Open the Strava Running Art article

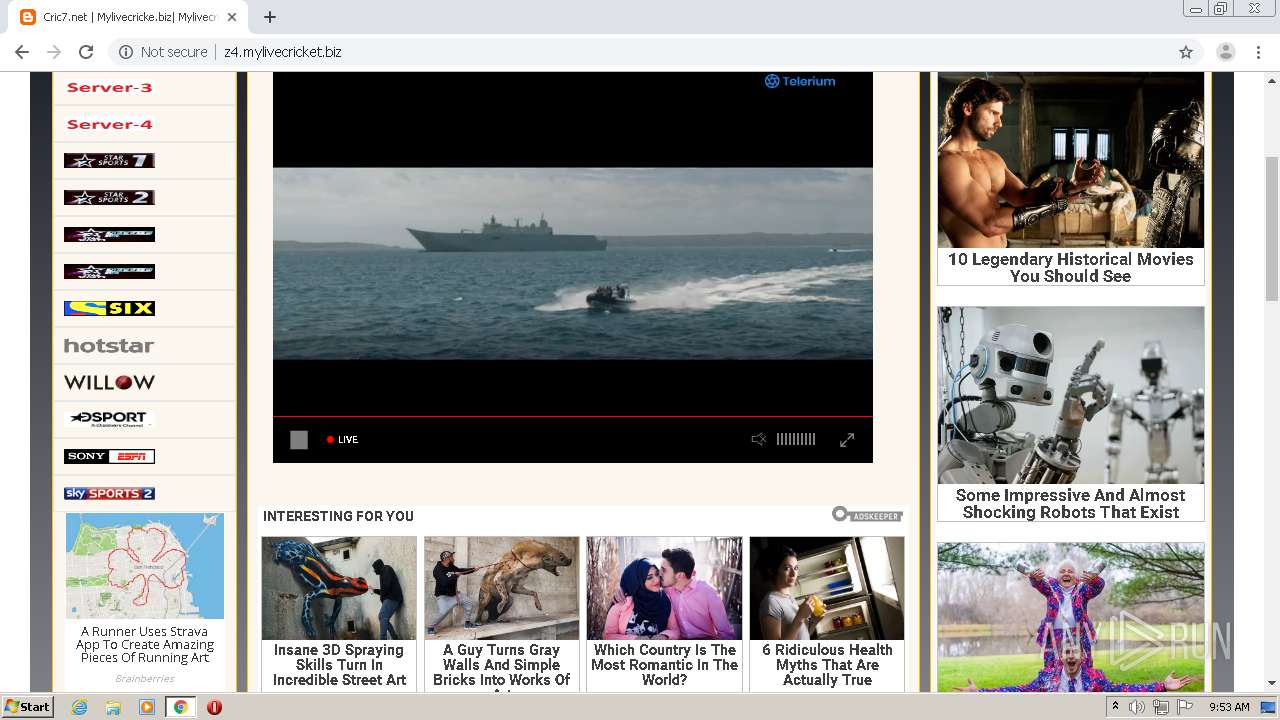(145, 645)
